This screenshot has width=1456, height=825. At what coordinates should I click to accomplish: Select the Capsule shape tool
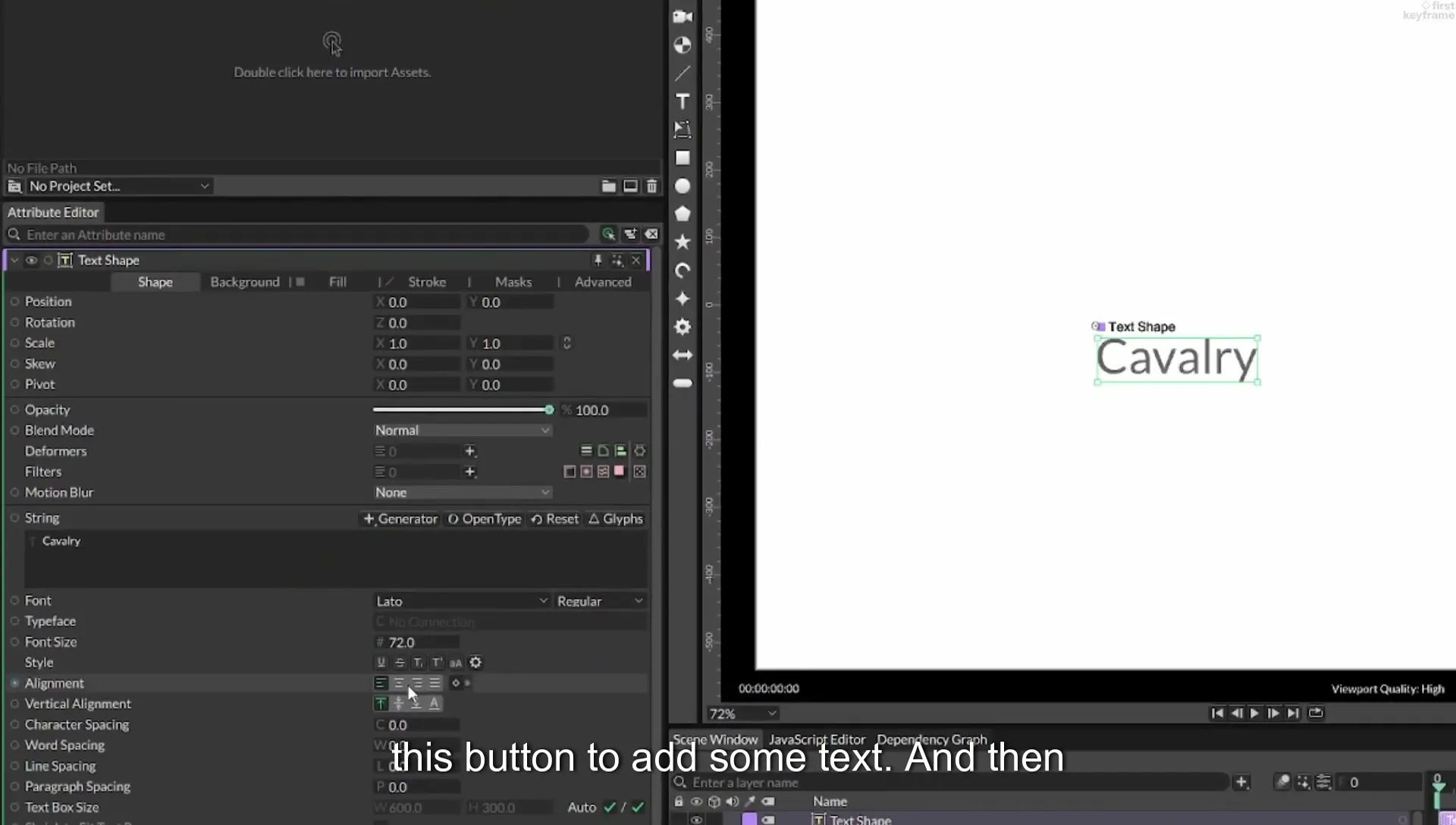(x=682, y=383)
